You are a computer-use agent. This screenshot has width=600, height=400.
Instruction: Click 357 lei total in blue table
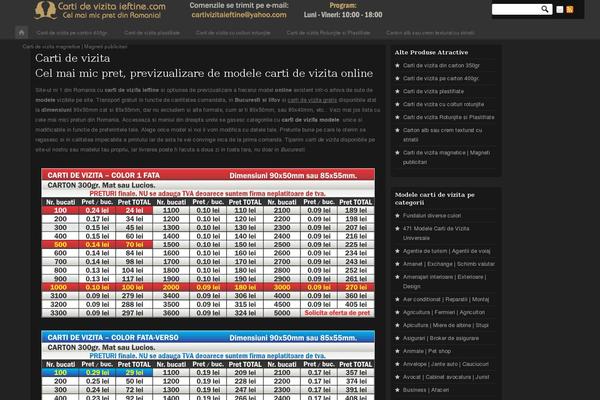[x=356, y=372]
